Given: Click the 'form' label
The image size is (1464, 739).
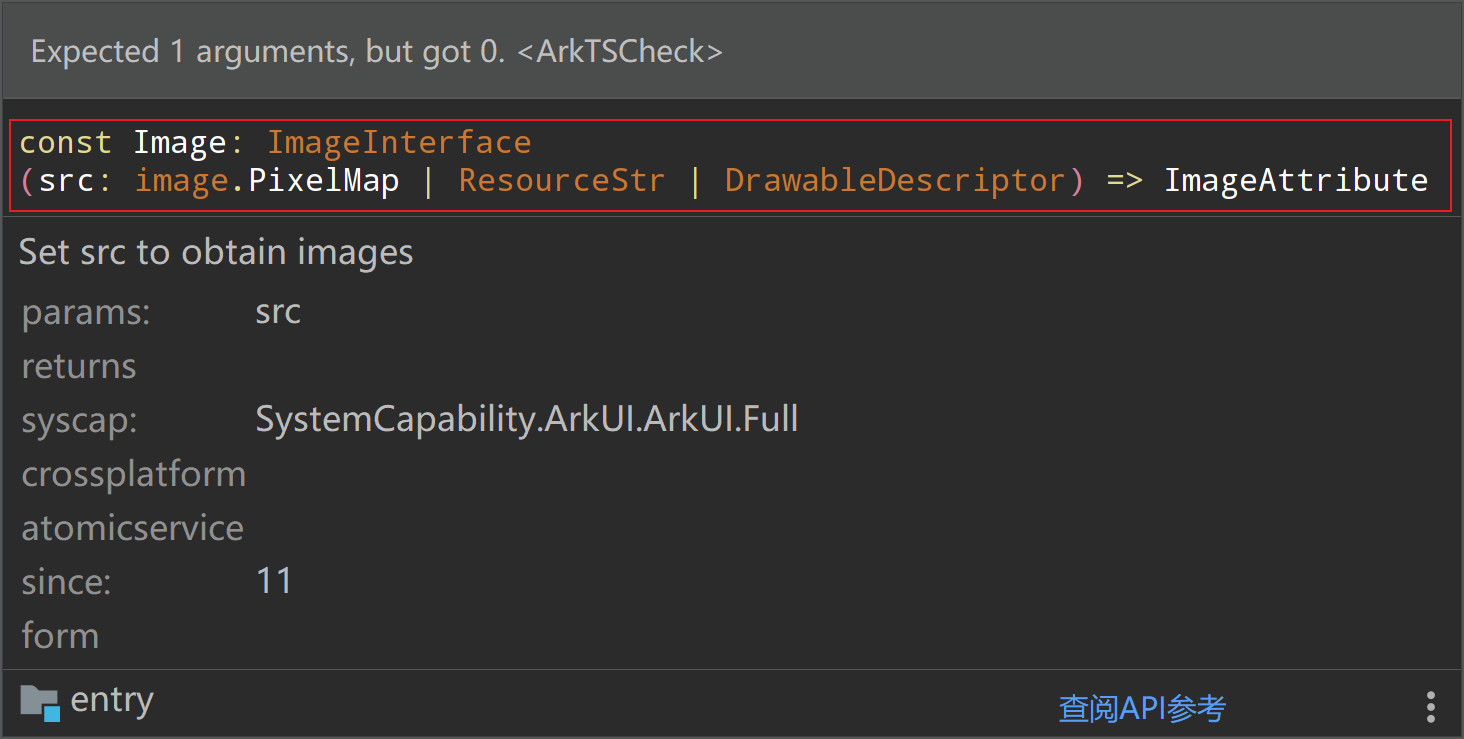Looking at the screenshot, I should coord(60,636).
